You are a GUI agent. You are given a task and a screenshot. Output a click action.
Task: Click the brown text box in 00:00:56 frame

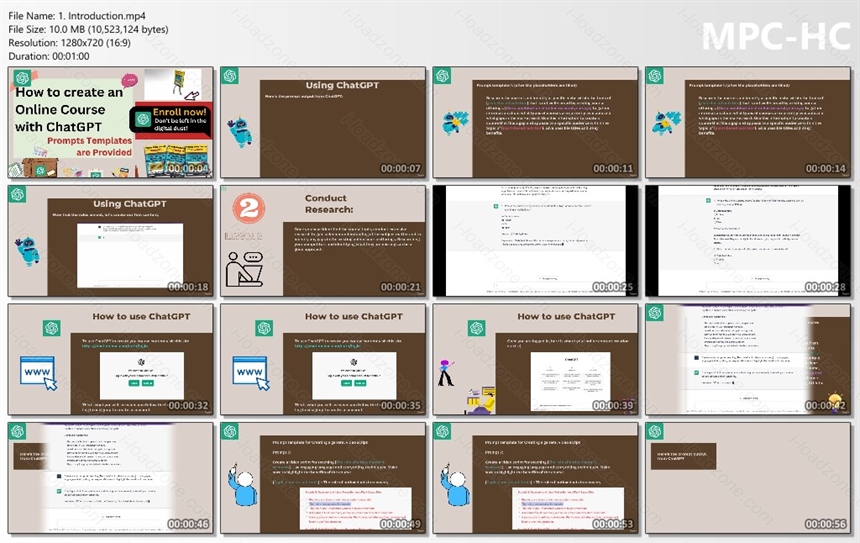[x=683, y=456]
